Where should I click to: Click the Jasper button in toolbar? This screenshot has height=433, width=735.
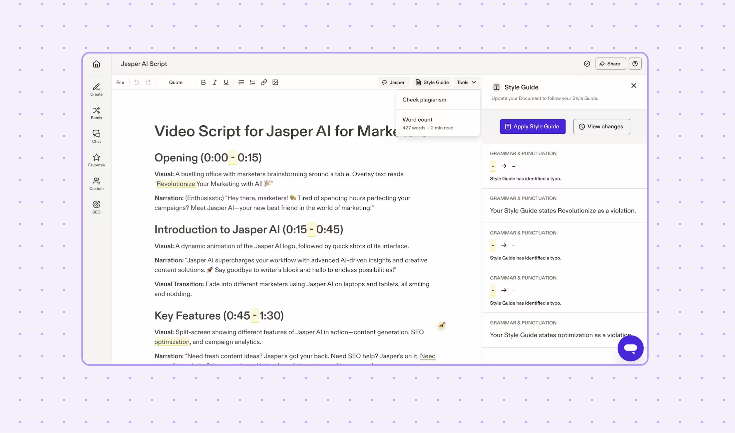[393, 82]
